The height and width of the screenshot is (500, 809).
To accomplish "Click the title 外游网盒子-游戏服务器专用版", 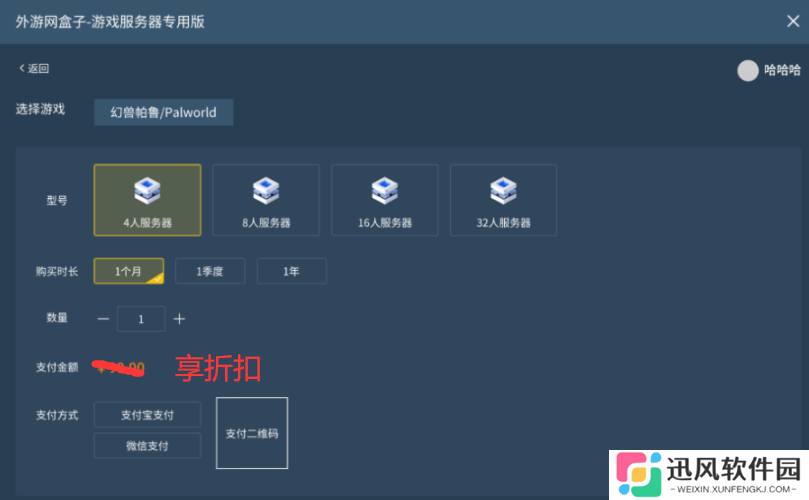I will pyautogui.click(x=110, y=22).
